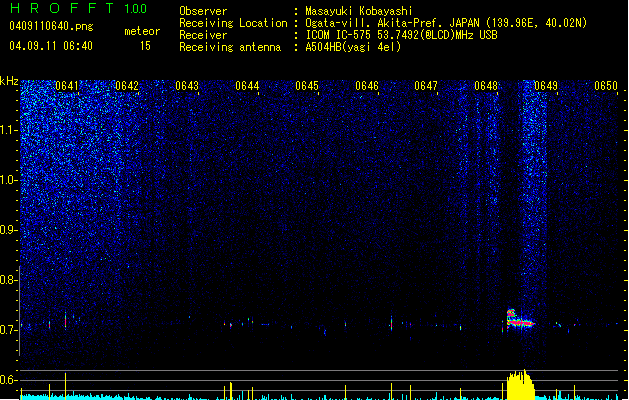The height and width of the screenshot is (400, 629).
Task: Click the Receiving antenna label
Action: 230,47
